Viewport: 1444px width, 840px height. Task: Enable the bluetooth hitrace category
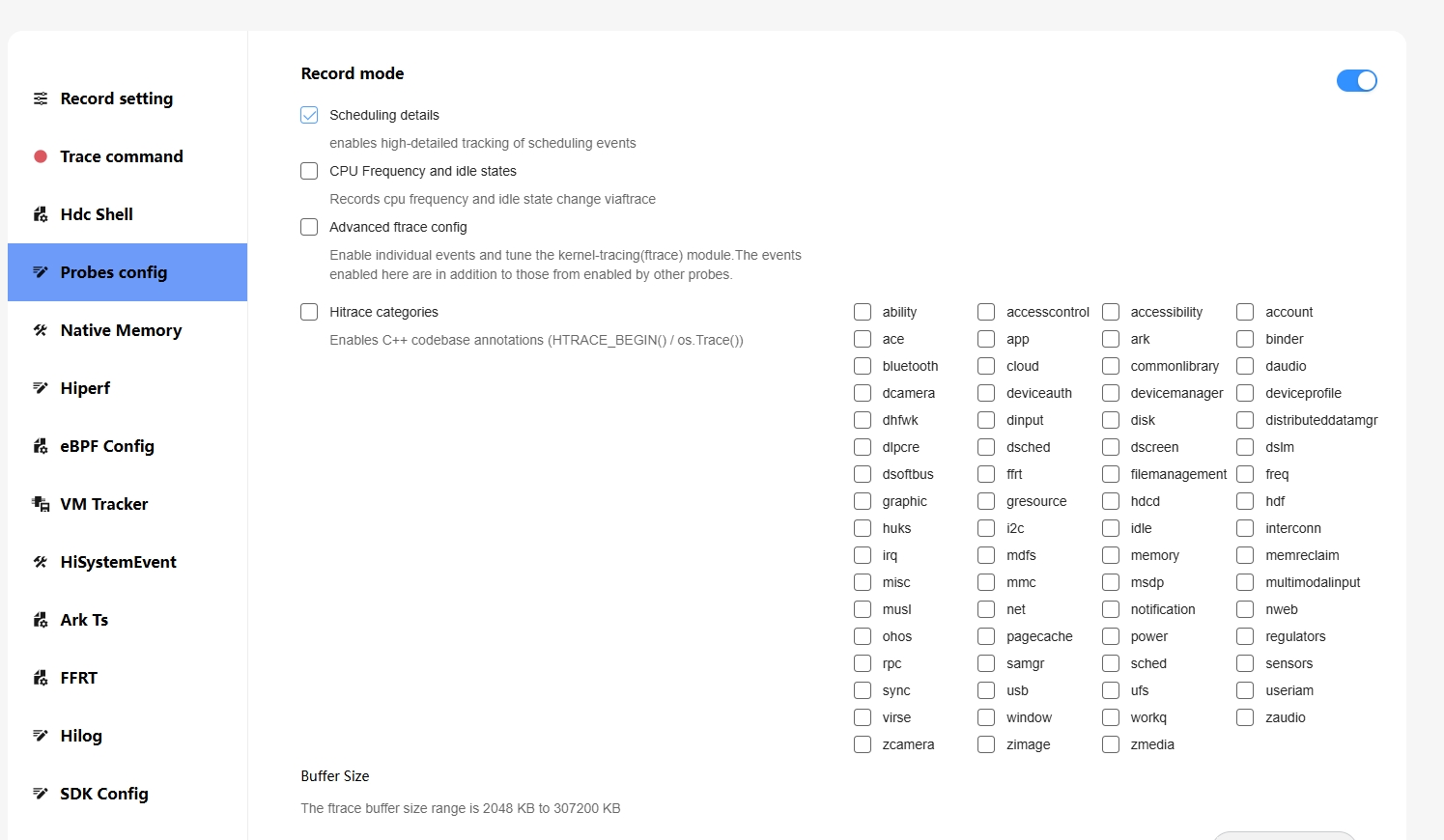pyautogui.click(x=863, y=366)
